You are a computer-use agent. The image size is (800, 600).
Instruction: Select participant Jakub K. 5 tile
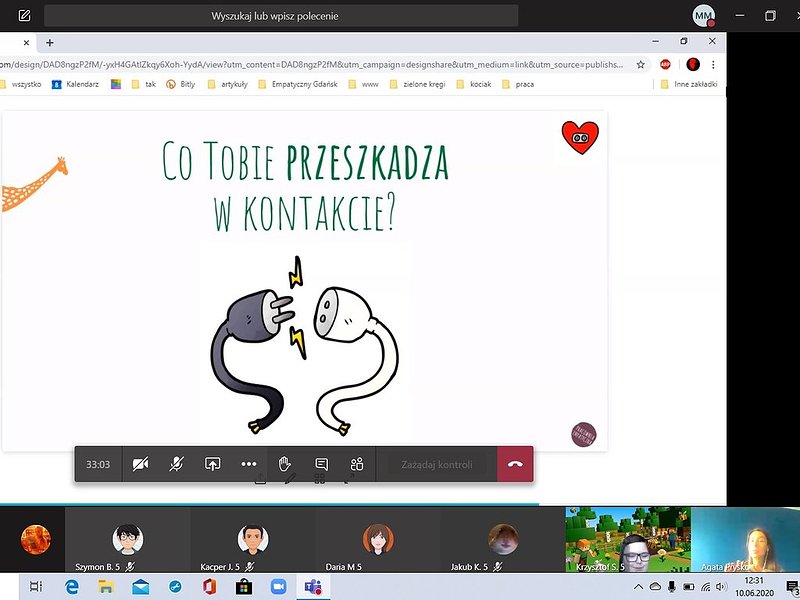[503, 540]
